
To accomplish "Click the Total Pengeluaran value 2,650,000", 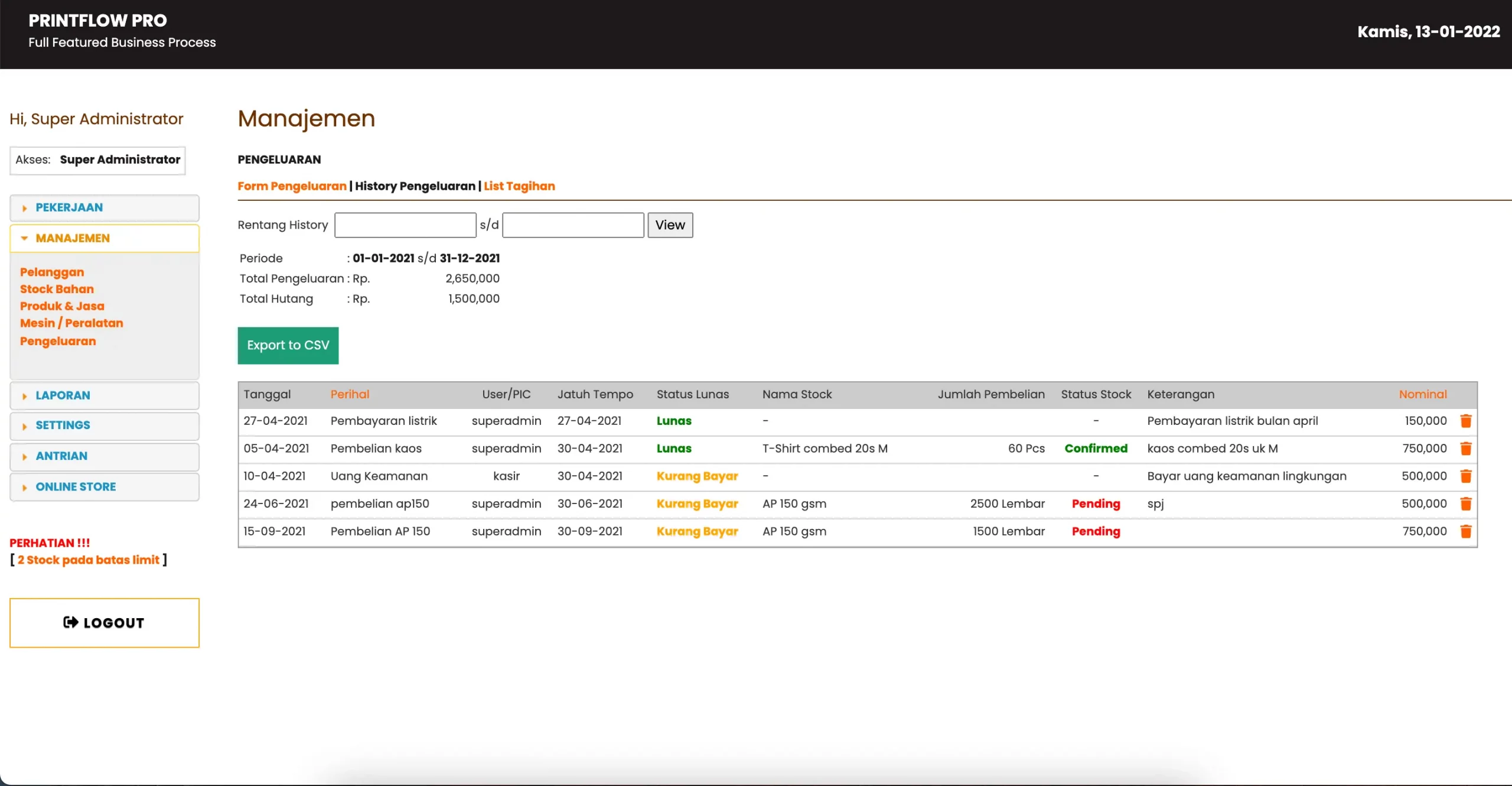I will point(472,278).
